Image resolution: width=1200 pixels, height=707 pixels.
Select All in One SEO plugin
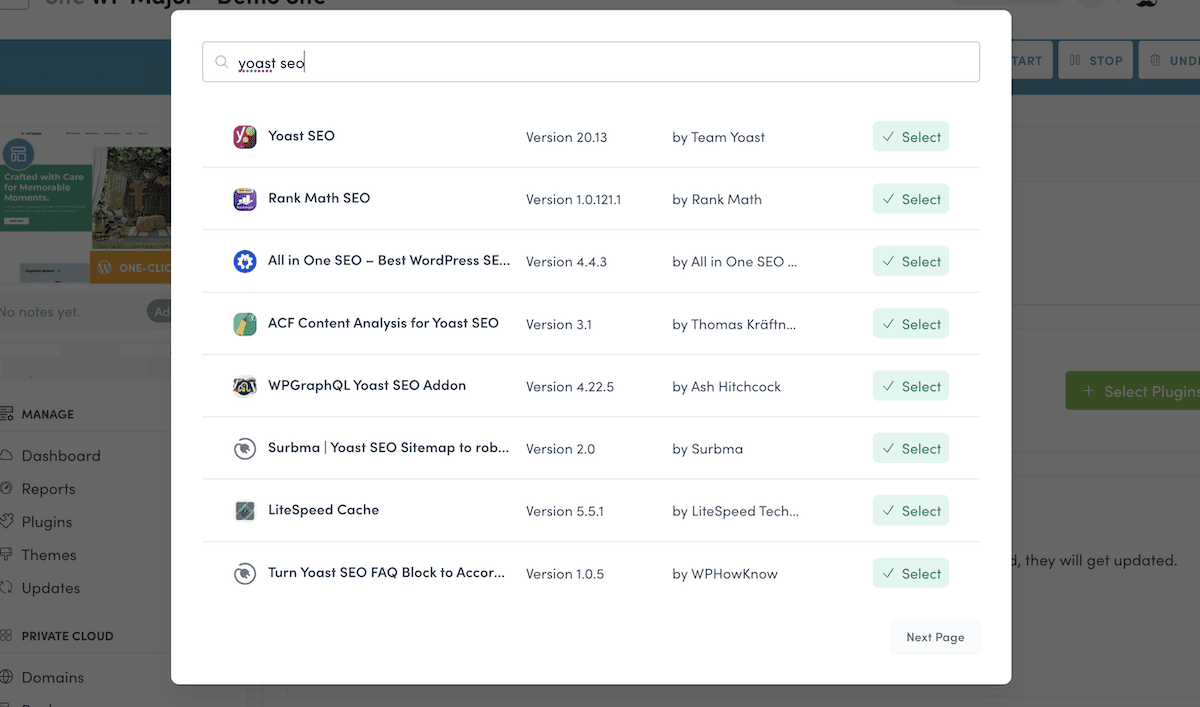point(910,261)
